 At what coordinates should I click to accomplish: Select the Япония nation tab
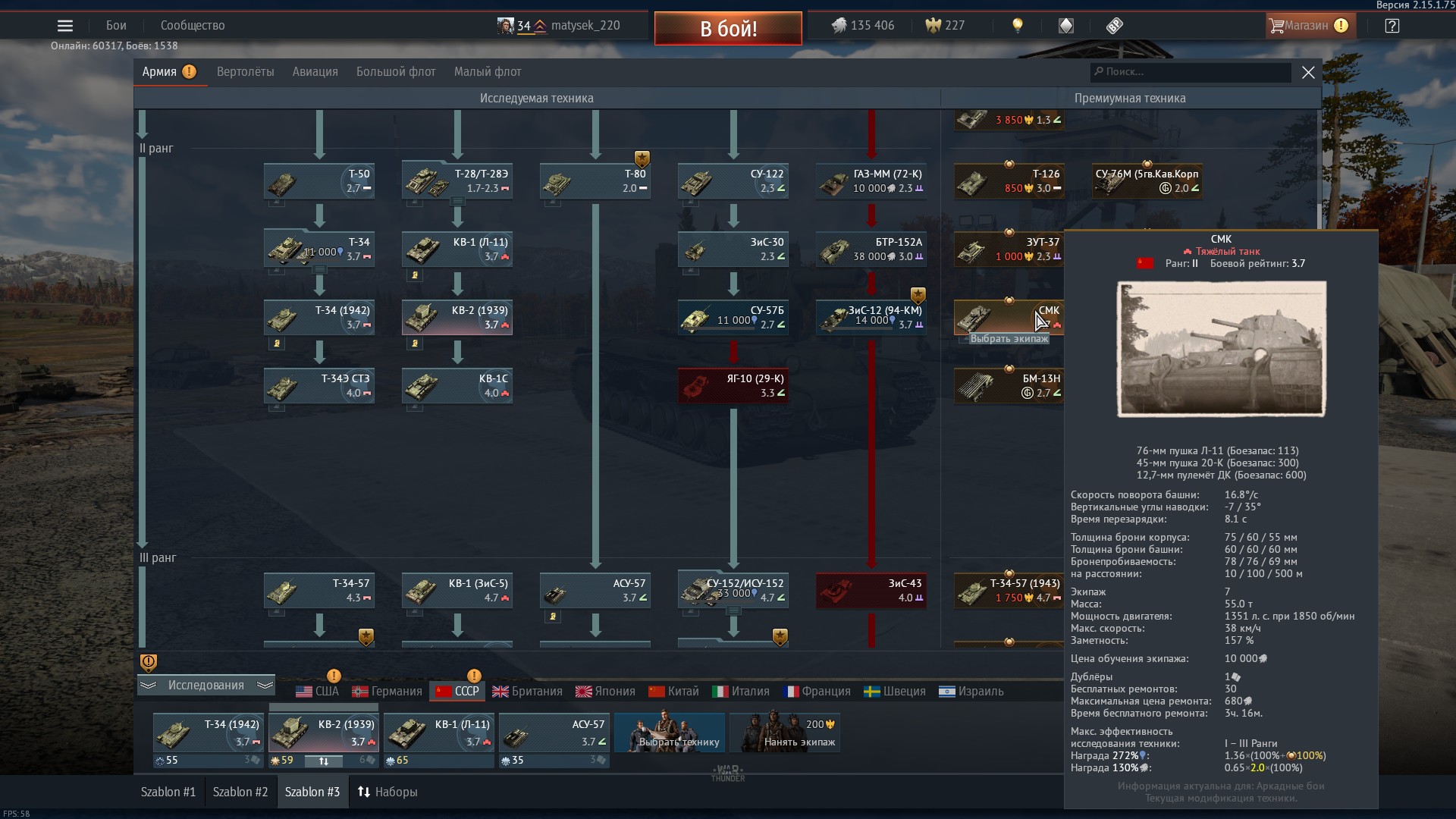point(605,692)
